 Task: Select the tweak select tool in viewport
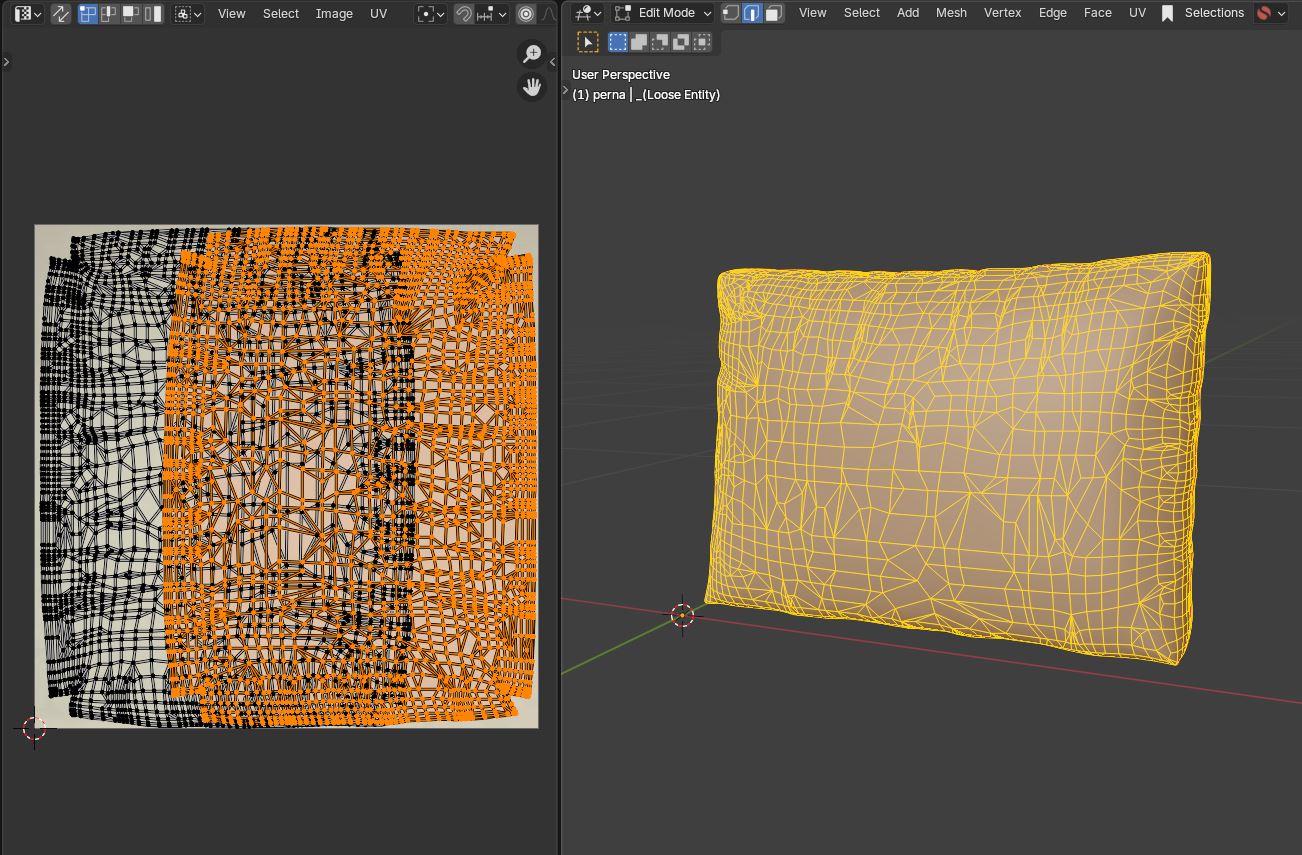pyautogui.click(x=588, y=42)
